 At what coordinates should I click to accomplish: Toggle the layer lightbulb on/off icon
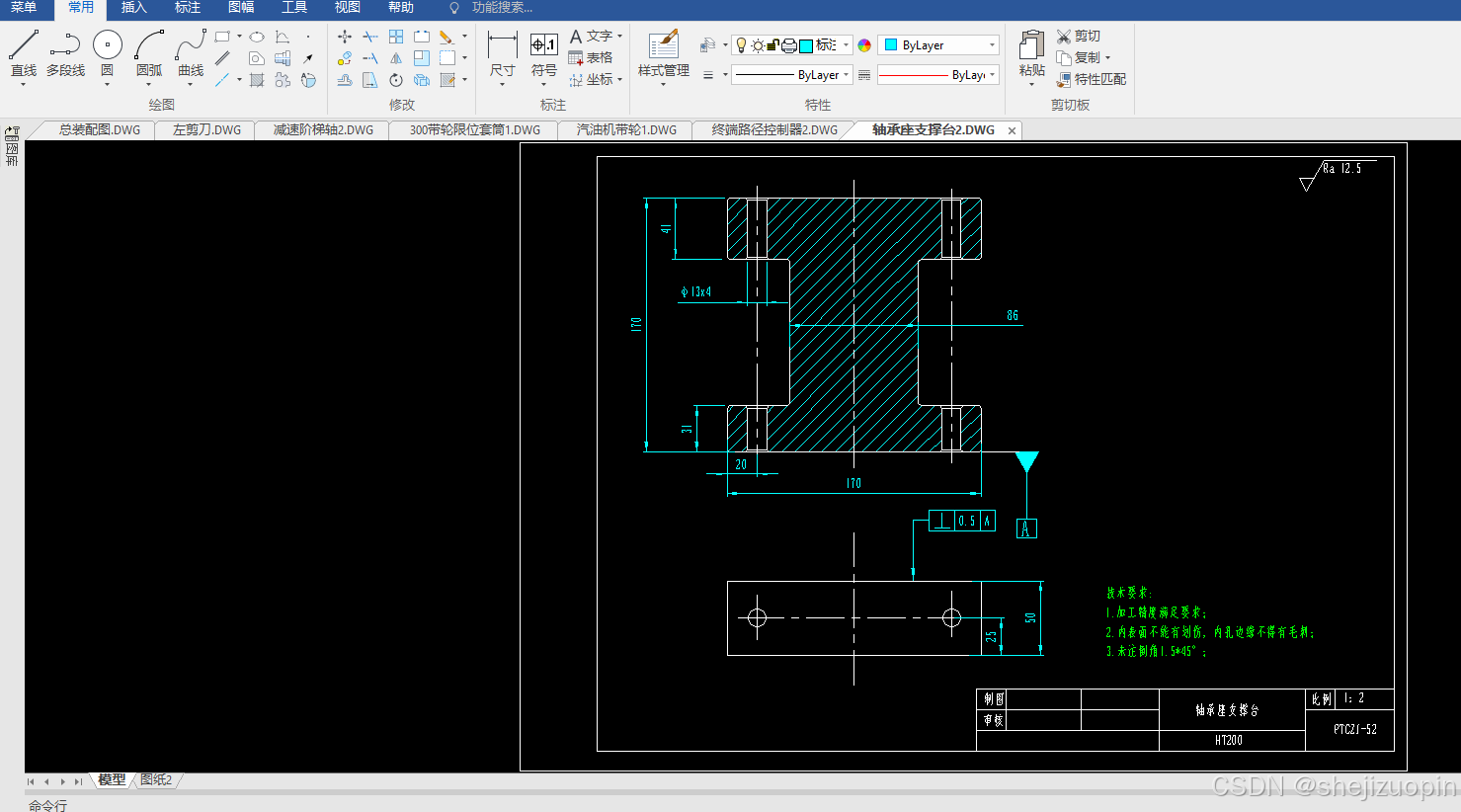pos(742,45)
